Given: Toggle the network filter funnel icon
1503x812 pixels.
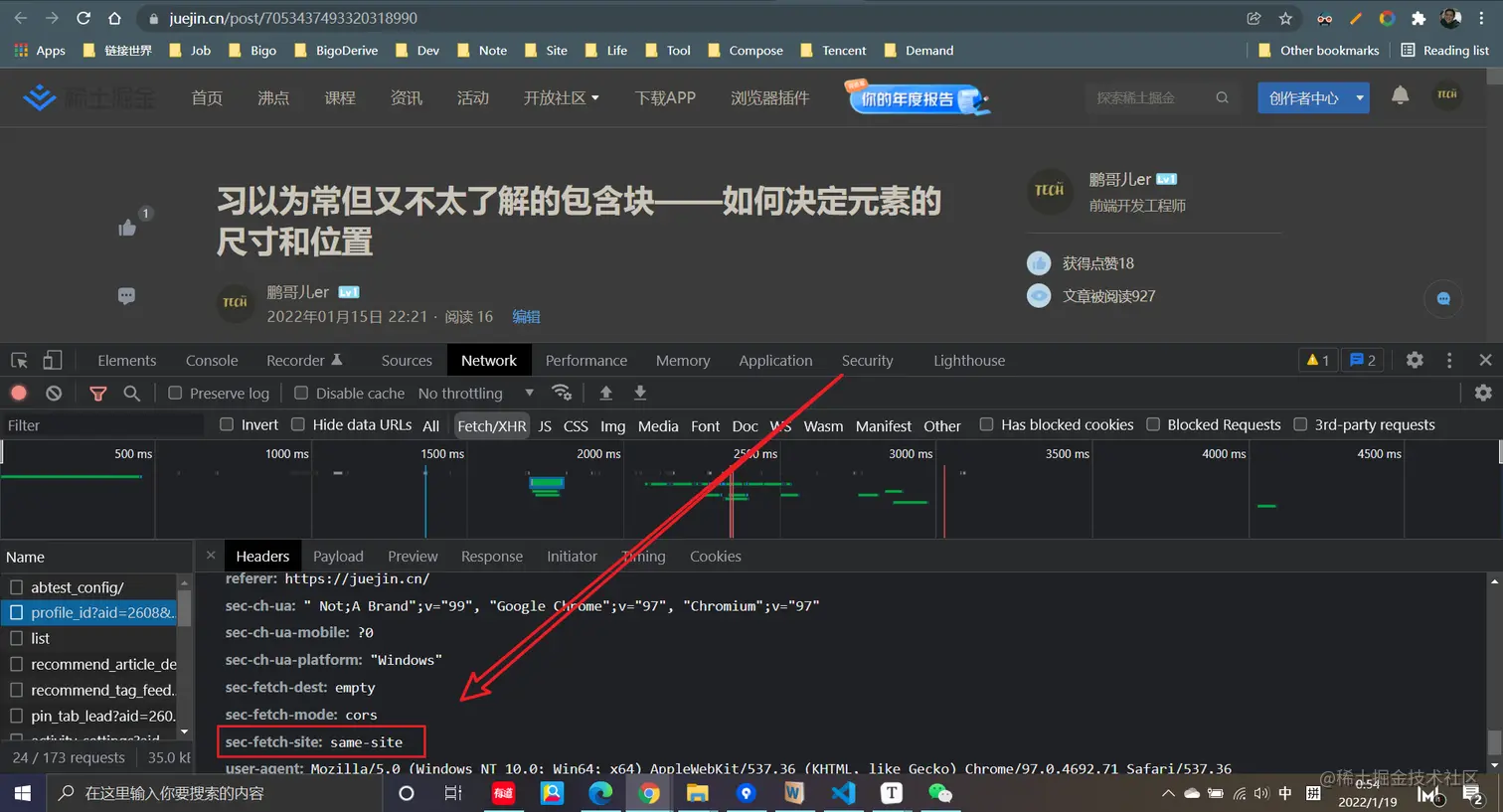Looking at the screenshot, I should click(97, 394).
